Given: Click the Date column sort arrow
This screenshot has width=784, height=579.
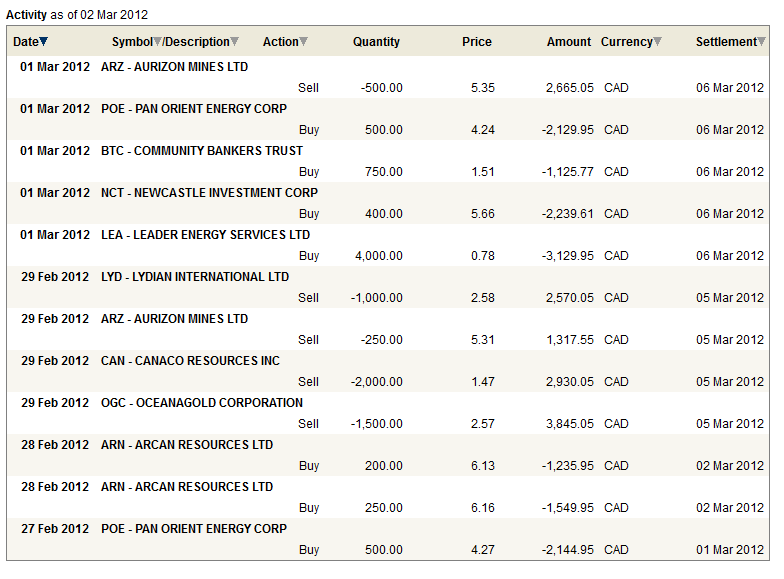Looking at the screenshot, I should (44, 42).
